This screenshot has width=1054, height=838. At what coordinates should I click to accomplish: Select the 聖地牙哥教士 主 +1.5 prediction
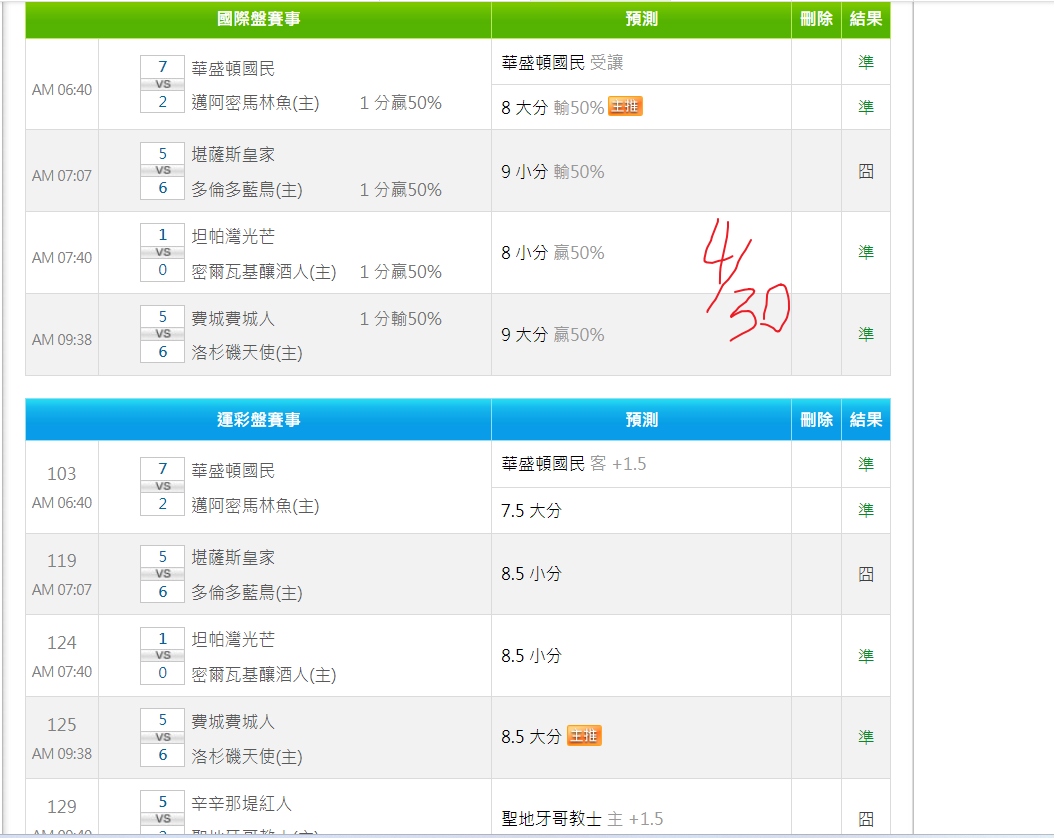point(582,819)
